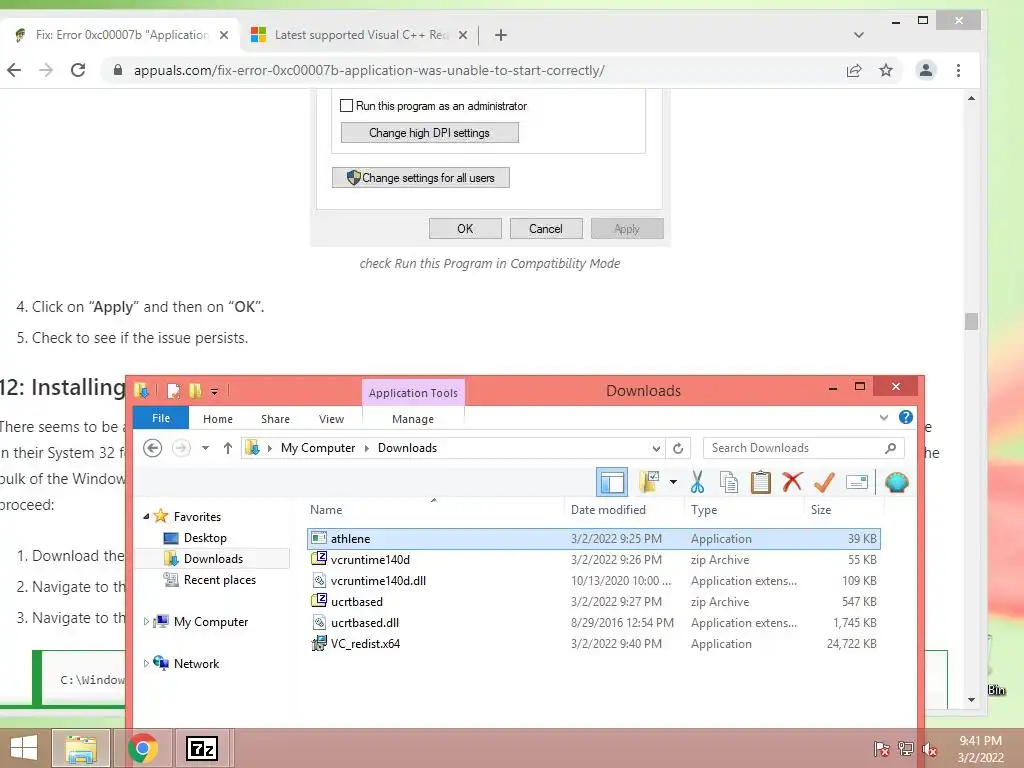Viewport: 1024px width, 768px height.
Task: Expand the Explorer ribbon chevron
Action: tap(884, 417)
